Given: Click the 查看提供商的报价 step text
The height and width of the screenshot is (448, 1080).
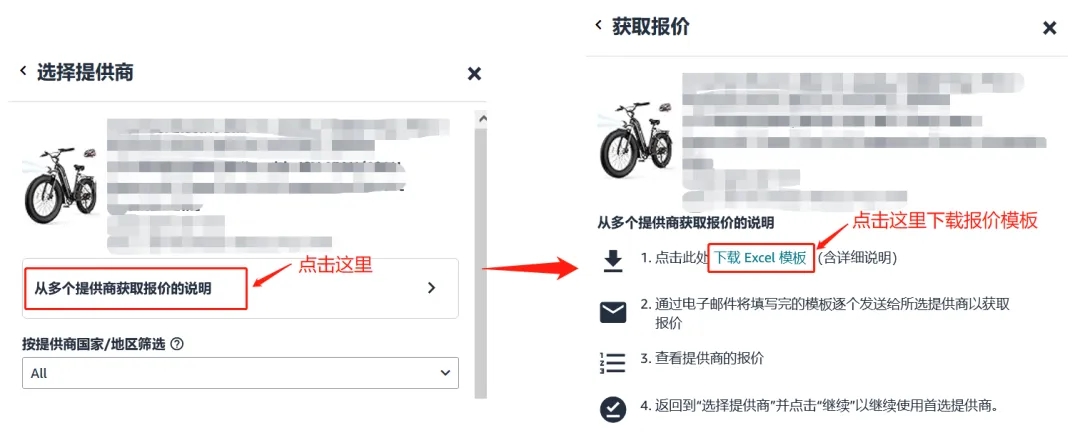Looking at the screenshot, I should point(702,358).
